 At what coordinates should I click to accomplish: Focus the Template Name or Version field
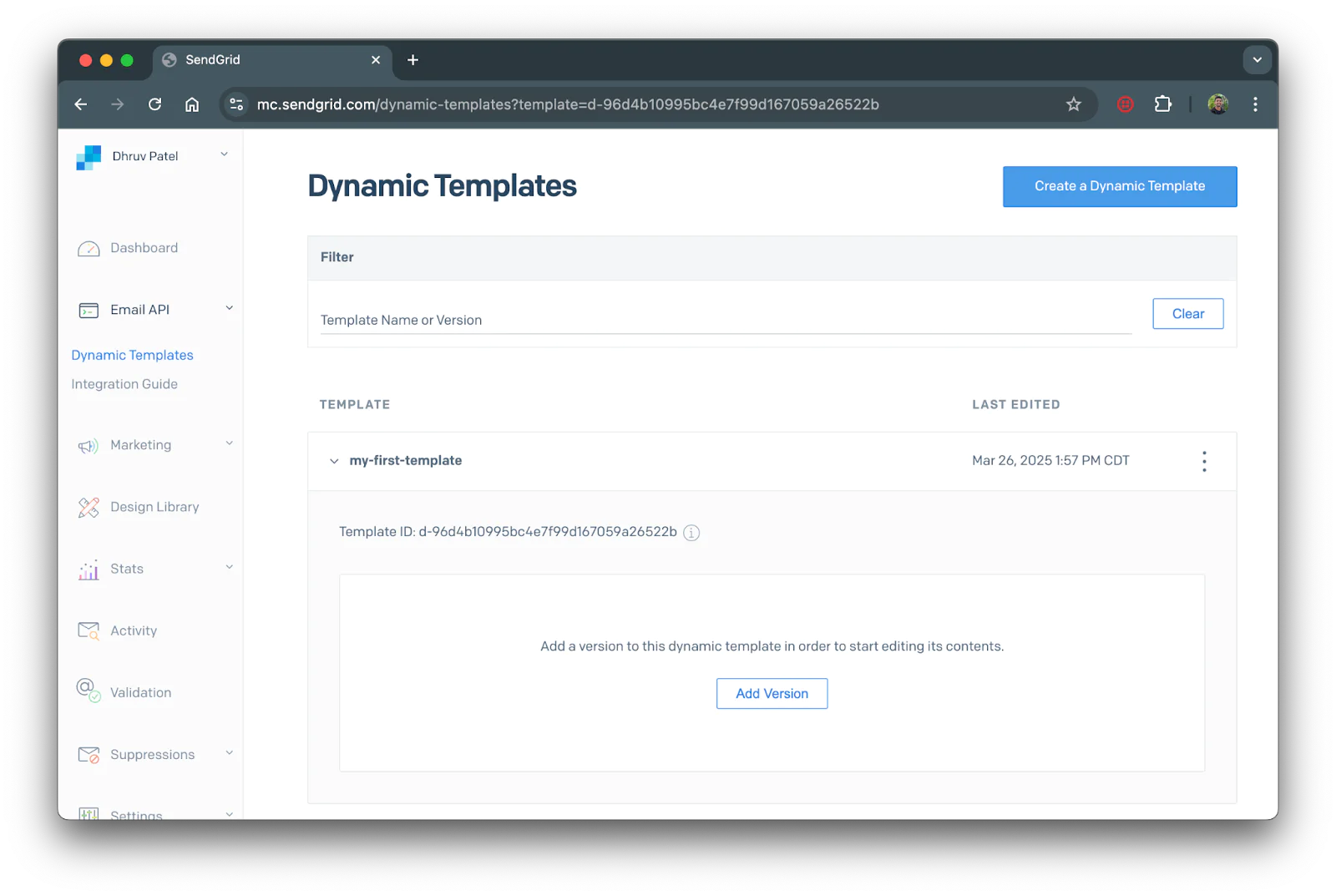(726, 321)
